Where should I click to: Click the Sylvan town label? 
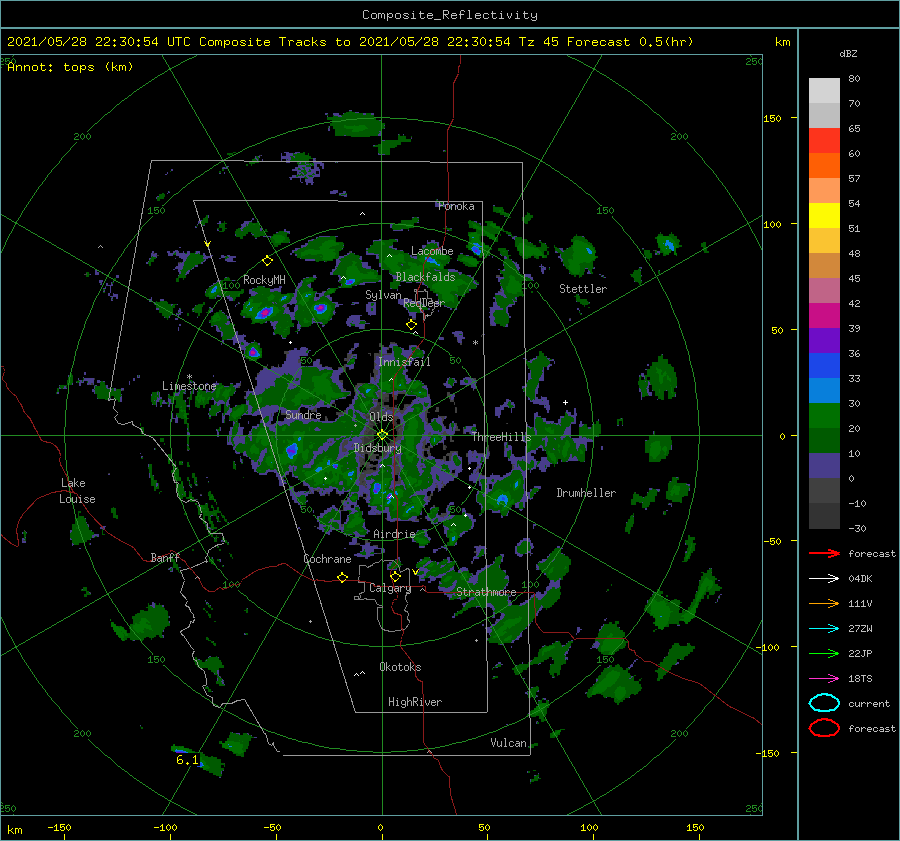tap(383, 295)
